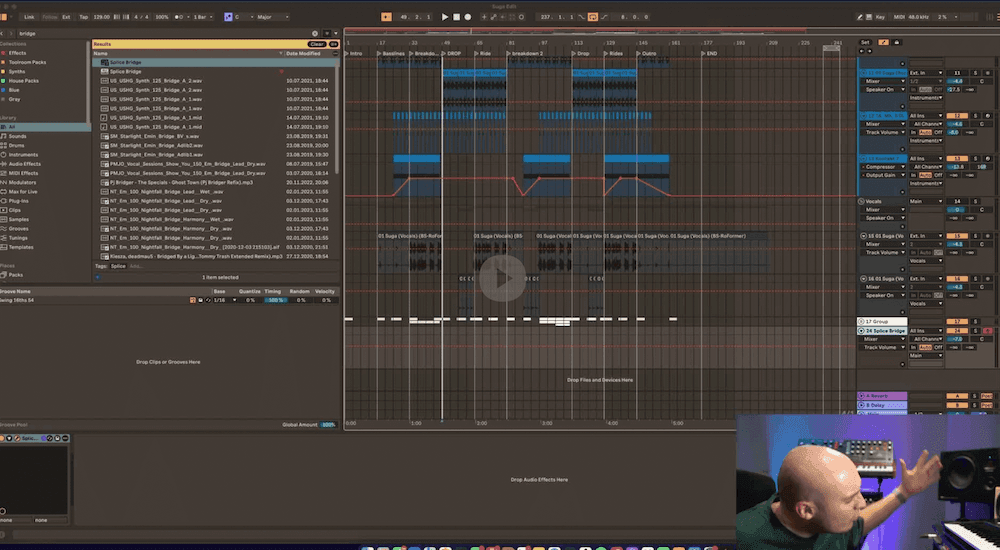Jump to the breakdown 2 locator
Viewport: 1000px width, 550px height.
tap(526, 54)
